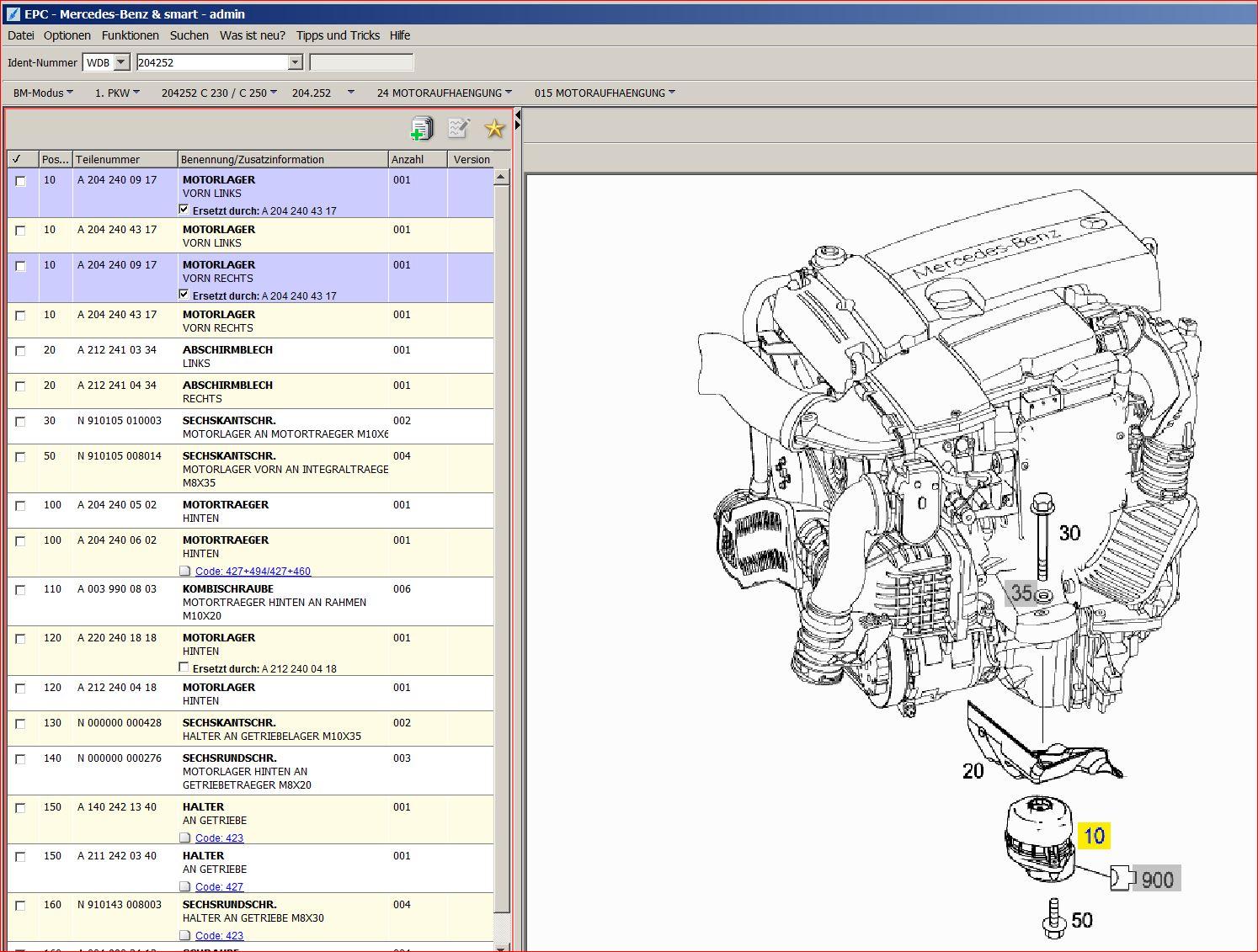The image size is (1258, 952).
Task: Click the Ident-Nummer input field with 204252
Action: [x=212, y=62]
